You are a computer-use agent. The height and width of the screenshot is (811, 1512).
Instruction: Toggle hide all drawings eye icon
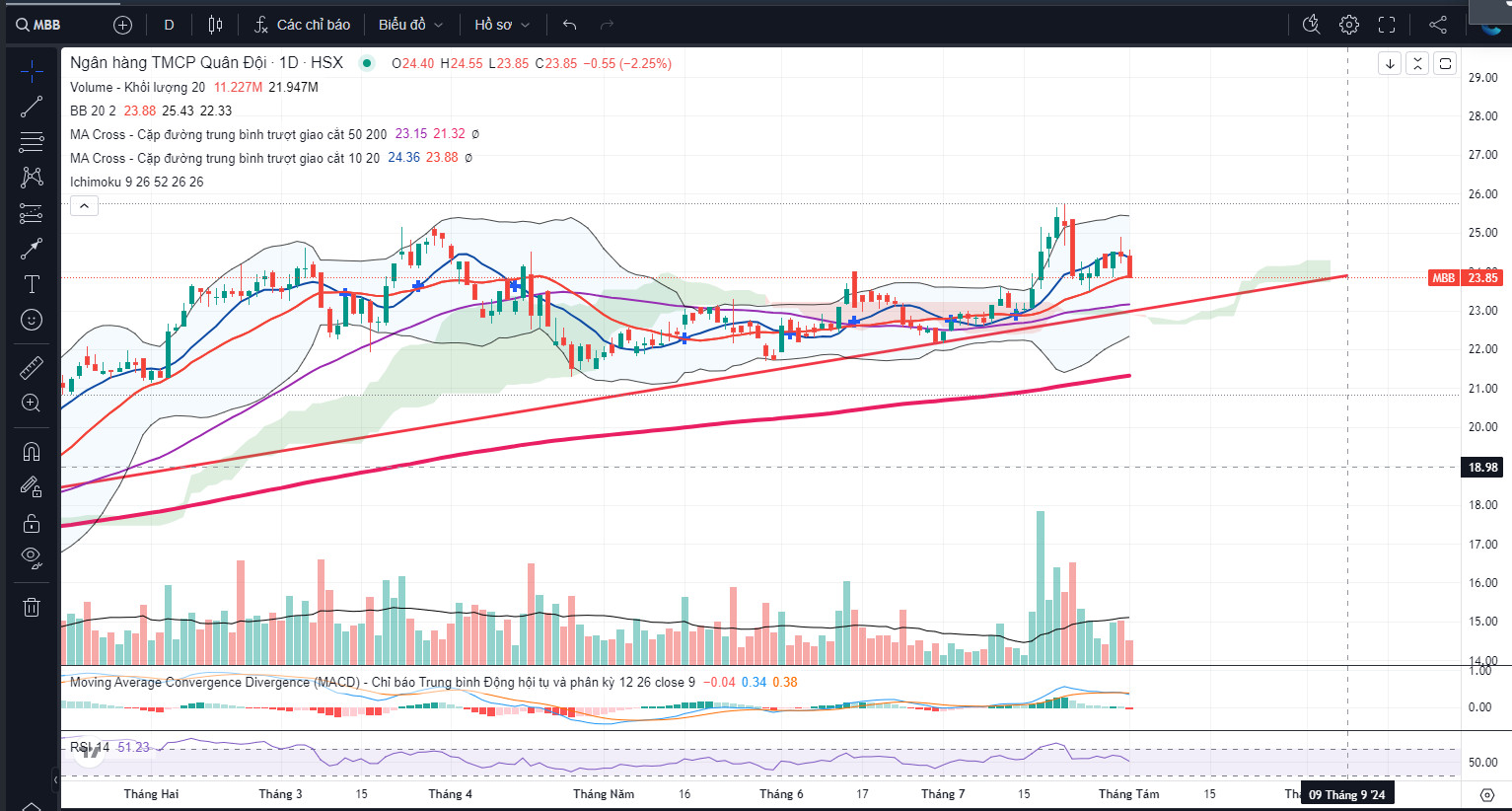(x=32, y=557)
